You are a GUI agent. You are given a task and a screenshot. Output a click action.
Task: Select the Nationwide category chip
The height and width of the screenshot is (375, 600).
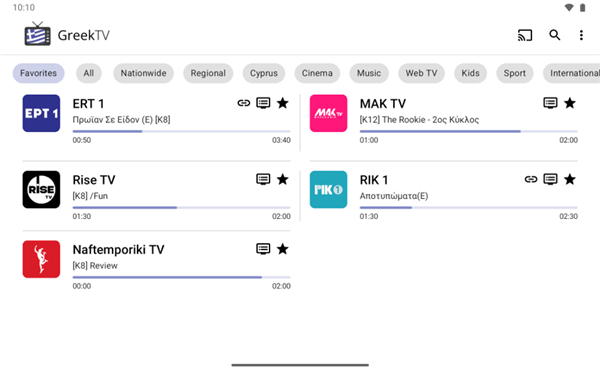(x=143, y=73)
